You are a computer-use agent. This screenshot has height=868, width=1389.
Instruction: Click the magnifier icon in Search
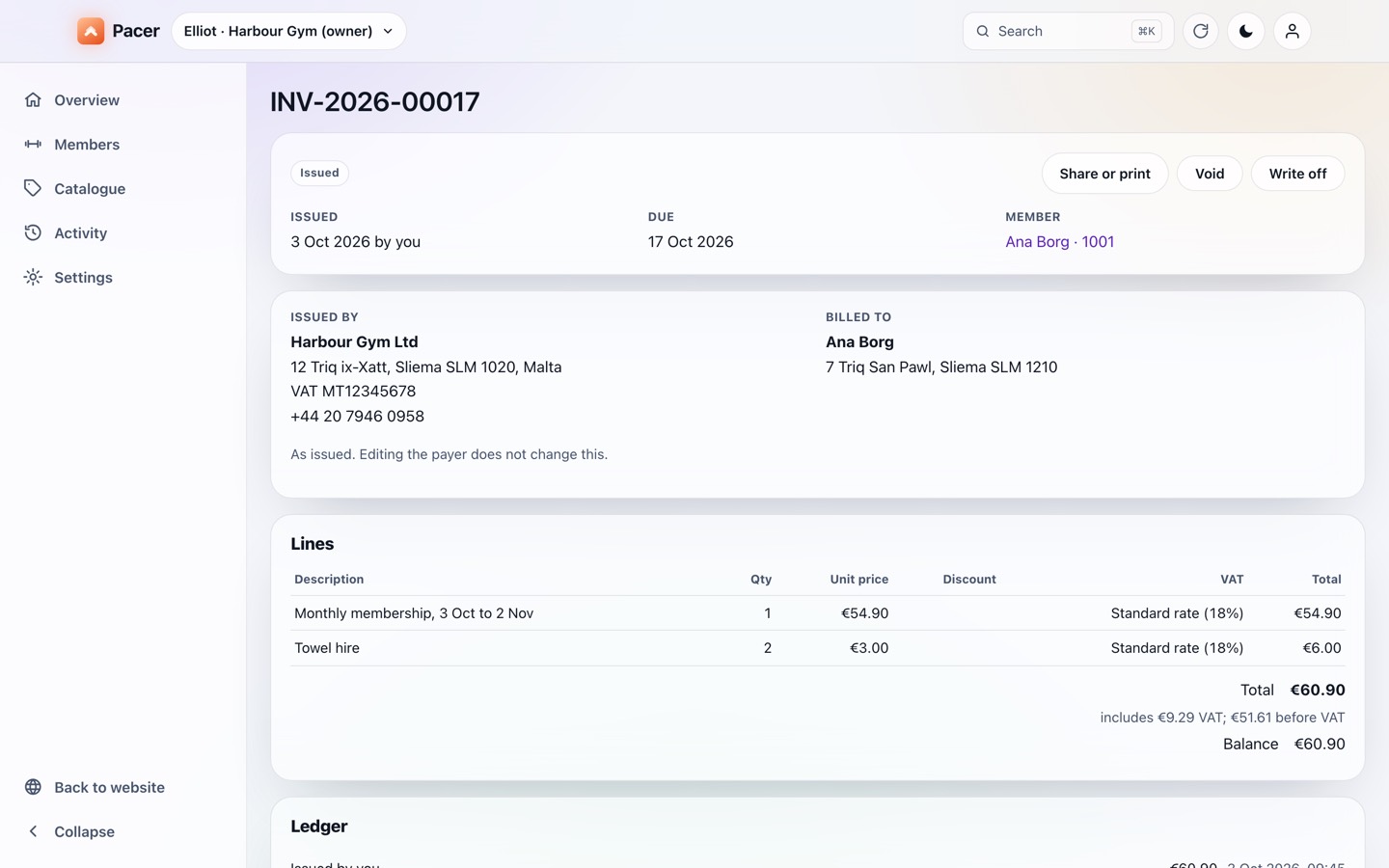coord(983,31)
